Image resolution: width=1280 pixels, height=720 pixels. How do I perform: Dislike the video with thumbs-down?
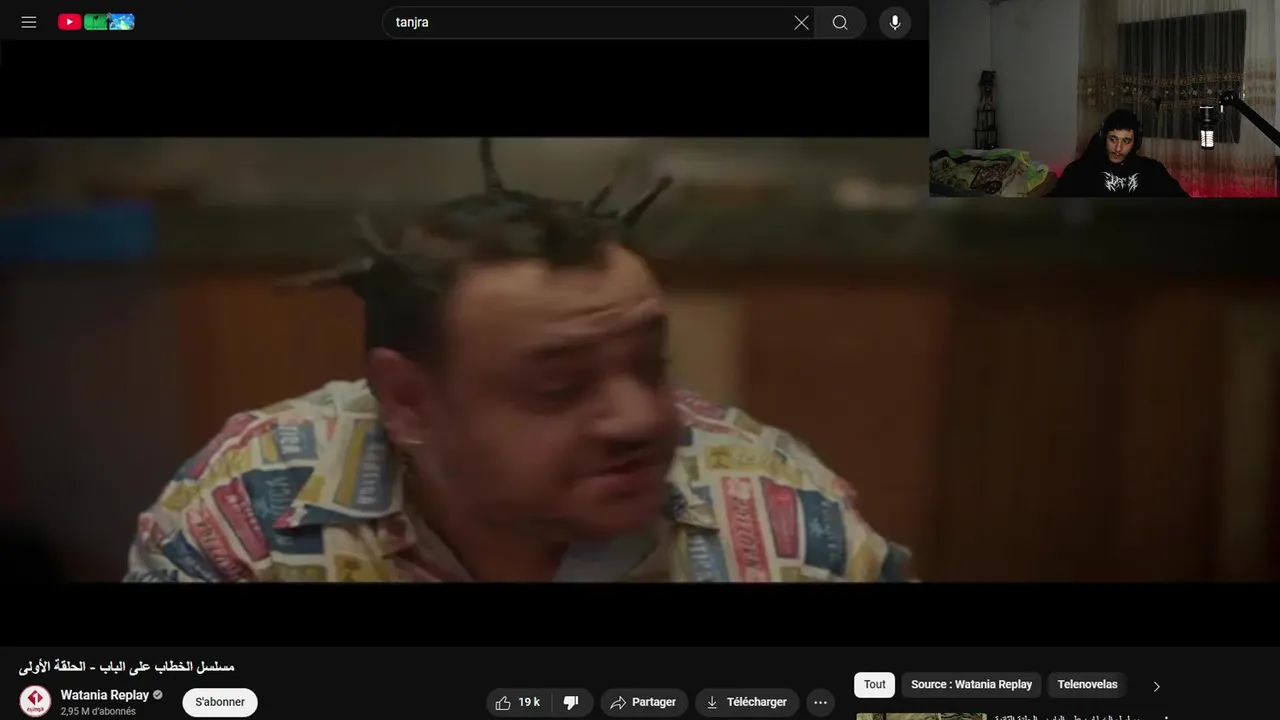[x=572, y=702]
